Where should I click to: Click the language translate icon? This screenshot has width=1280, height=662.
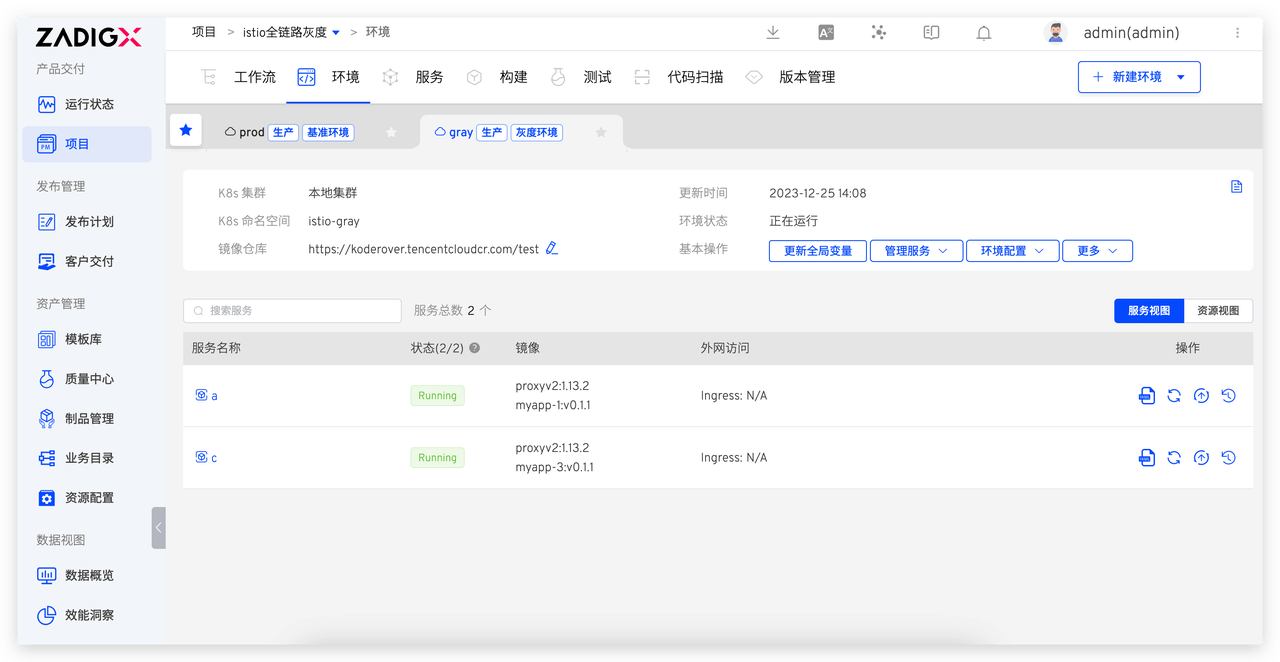point(826,33)
